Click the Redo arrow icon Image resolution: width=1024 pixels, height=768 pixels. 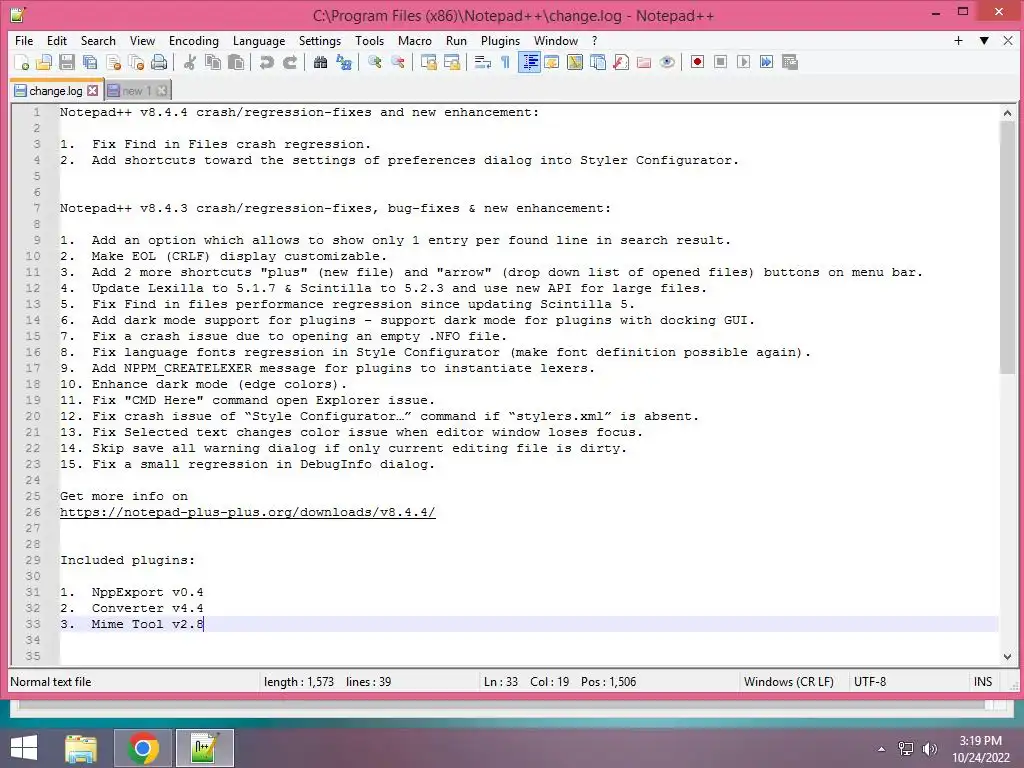click(x=290, y=62)
